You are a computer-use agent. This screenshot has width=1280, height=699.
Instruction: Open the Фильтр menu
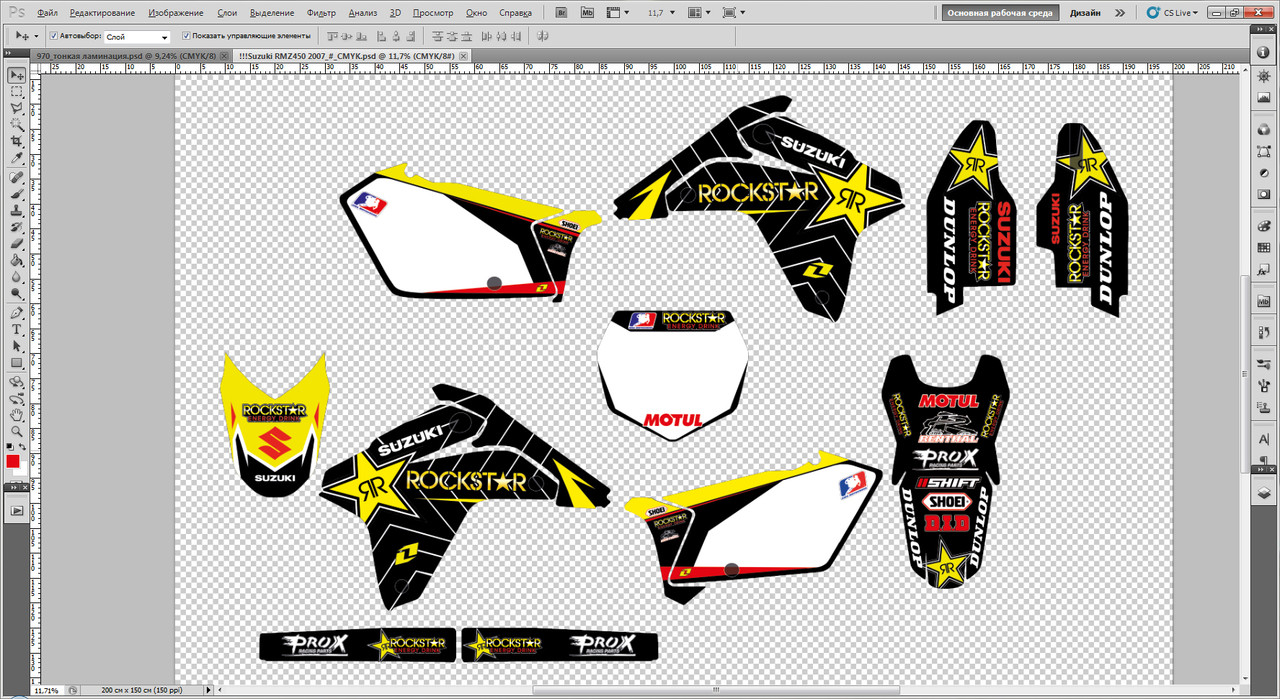(322, 13)
